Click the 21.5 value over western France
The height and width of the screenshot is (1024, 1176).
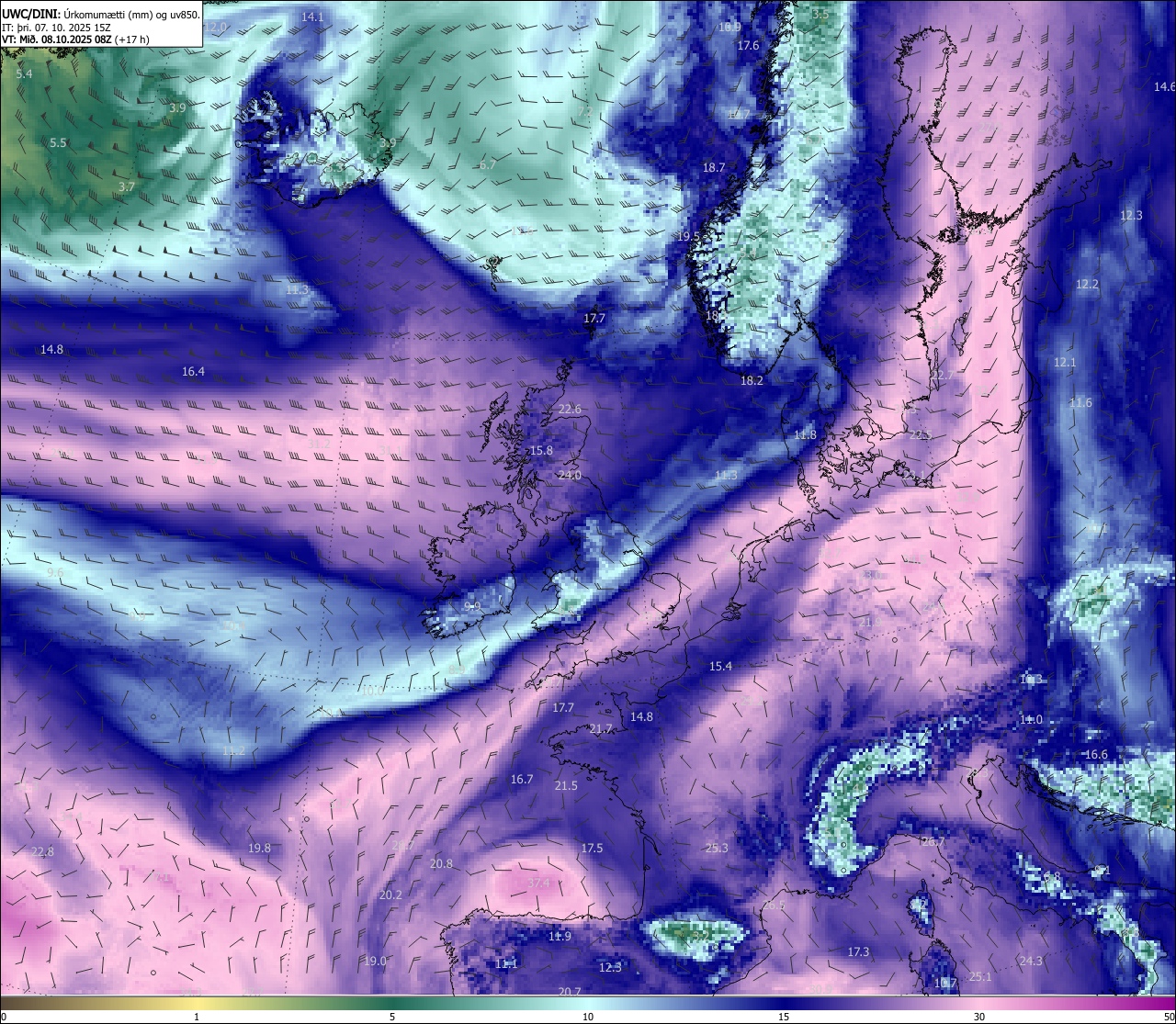click(x=566, y=785)
